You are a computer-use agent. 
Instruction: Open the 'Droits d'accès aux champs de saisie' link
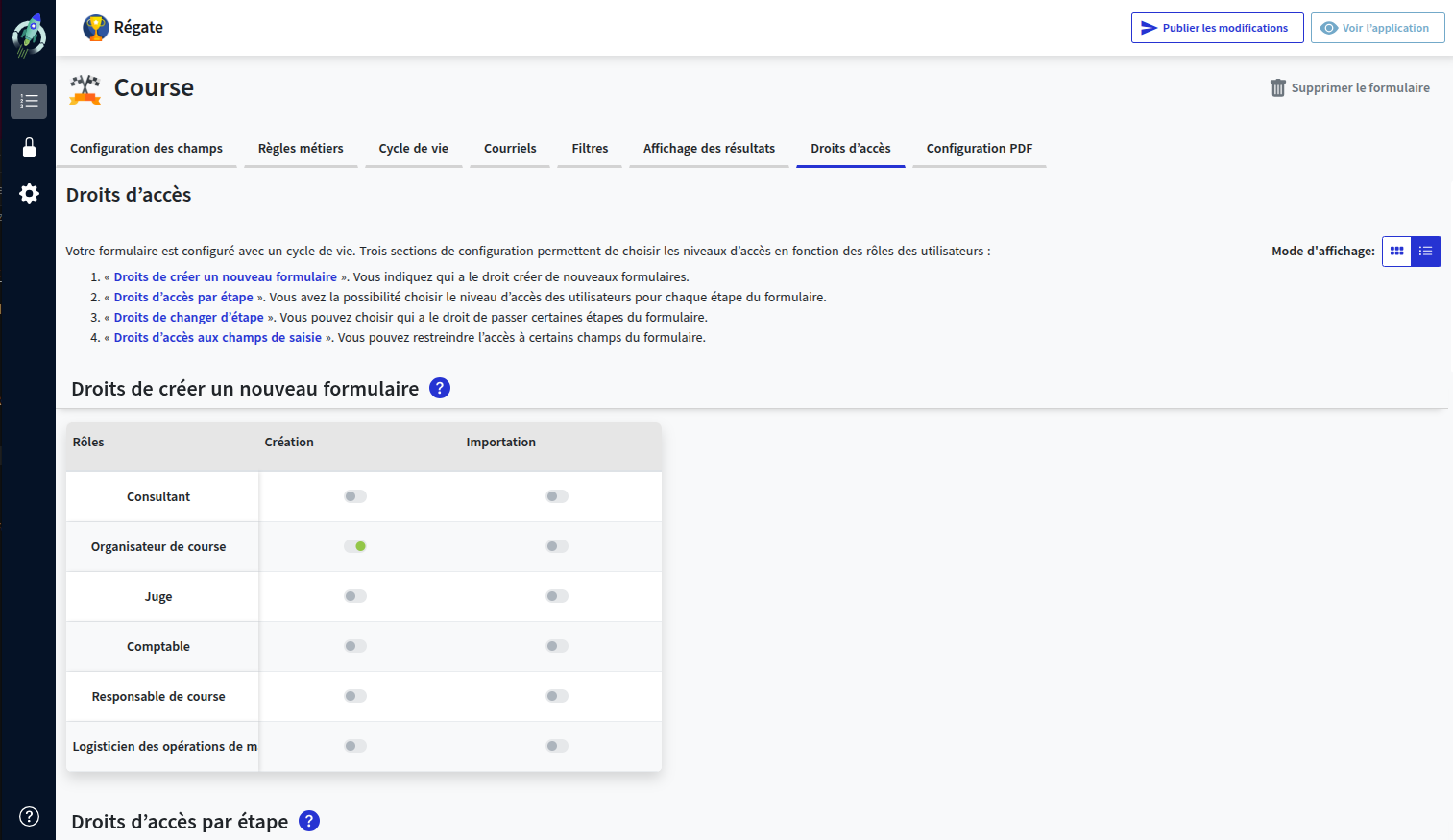(x=218, y=337)
